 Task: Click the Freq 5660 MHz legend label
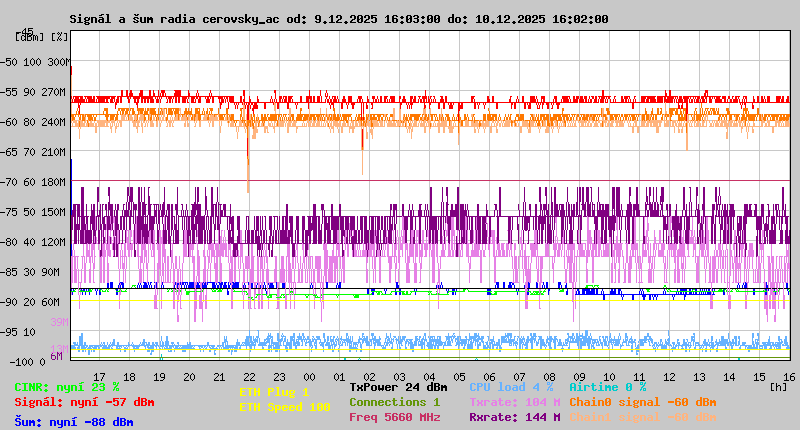pyautogui.click(x=394, y=417)
